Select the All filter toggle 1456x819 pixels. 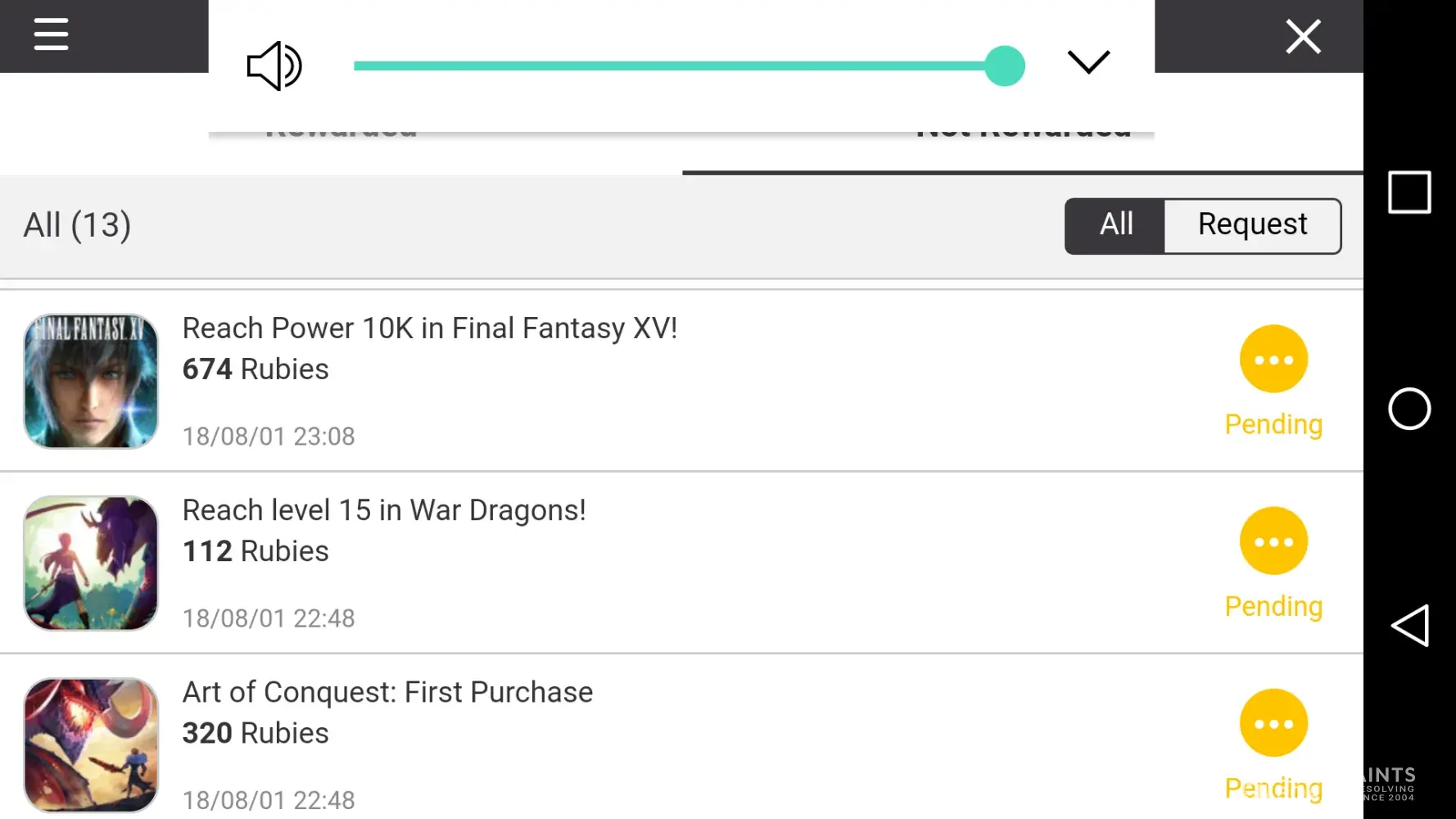1115,225
